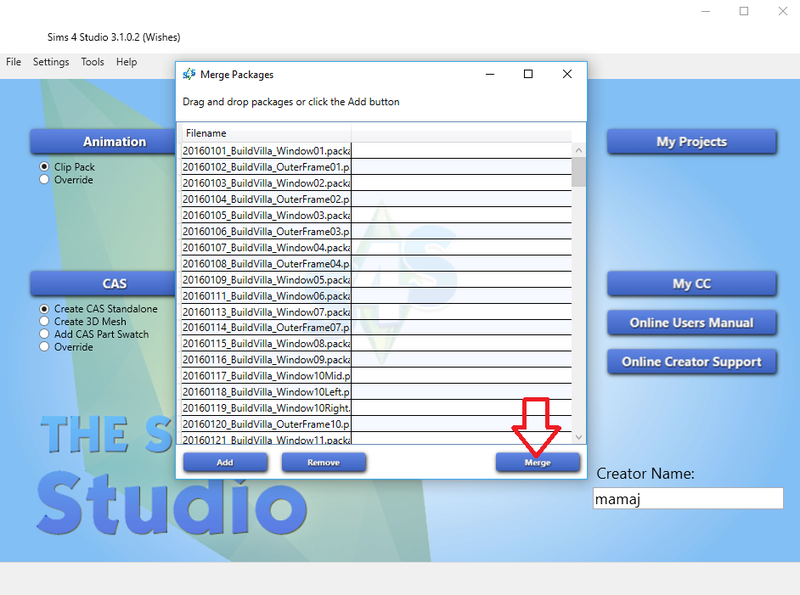800x595 pixels.
Task: Close the Merge Packages dialog
Action: pos(567,74)
